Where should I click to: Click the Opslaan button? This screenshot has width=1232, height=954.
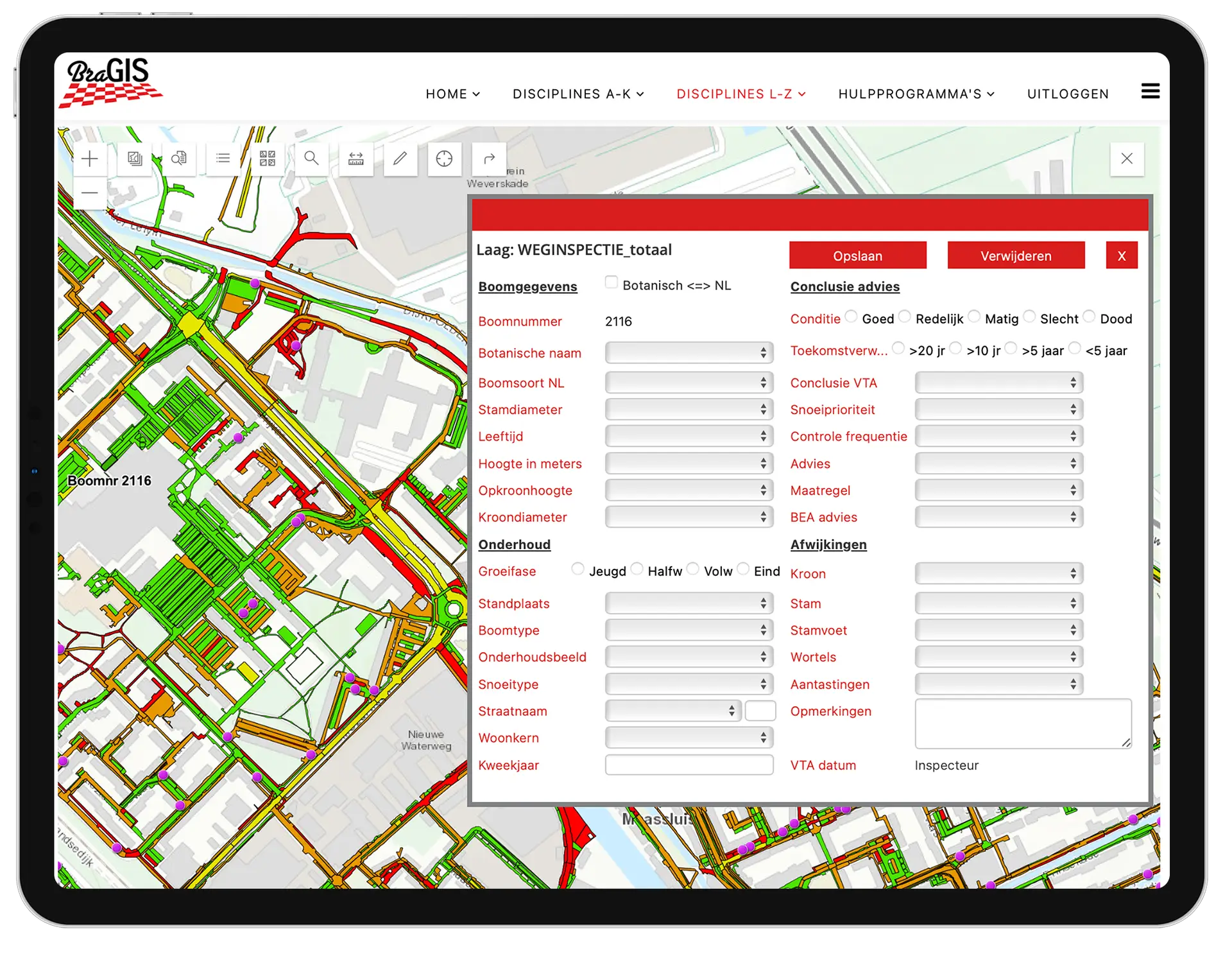[x=857, y=256]
